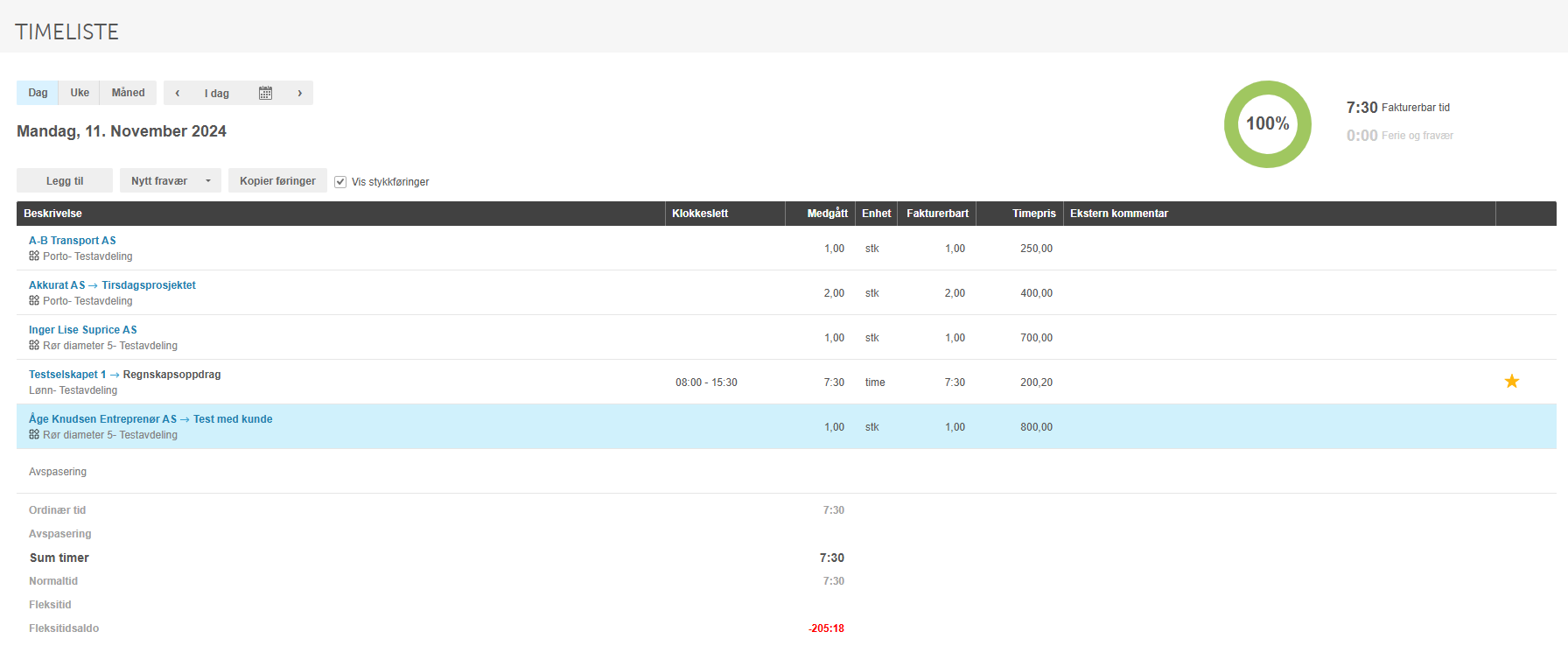
Task: Open Inger Lise Suprice AS link
Action: [83, 330]
